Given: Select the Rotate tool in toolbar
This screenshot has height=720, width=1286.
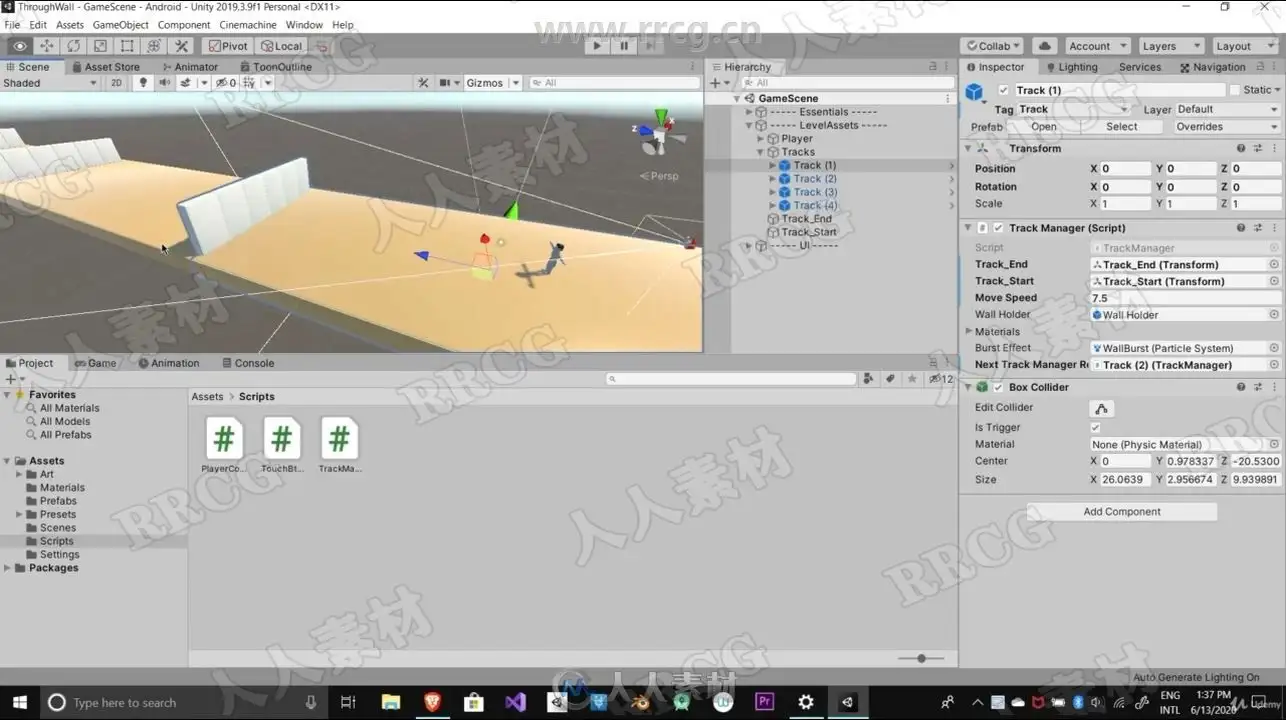Looking at the screenshot, I should tap(73, 46).
